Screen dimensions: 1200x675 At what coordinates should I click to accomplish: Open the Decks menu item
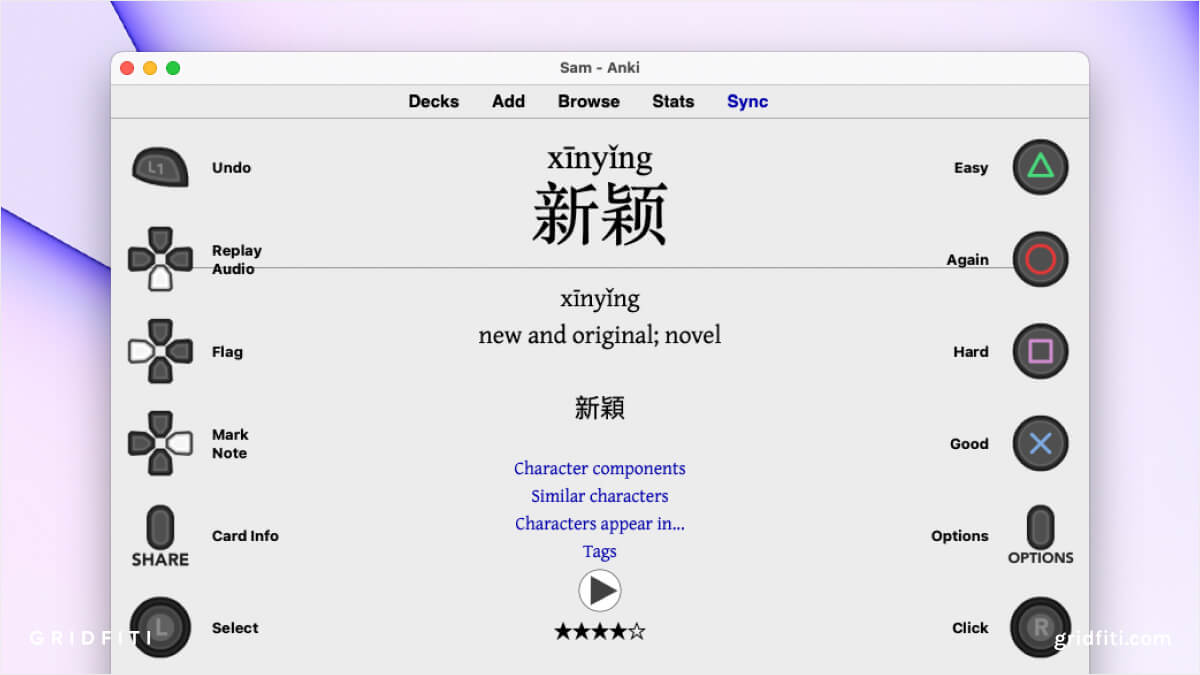pyautogui.click(x=434, y=101)
